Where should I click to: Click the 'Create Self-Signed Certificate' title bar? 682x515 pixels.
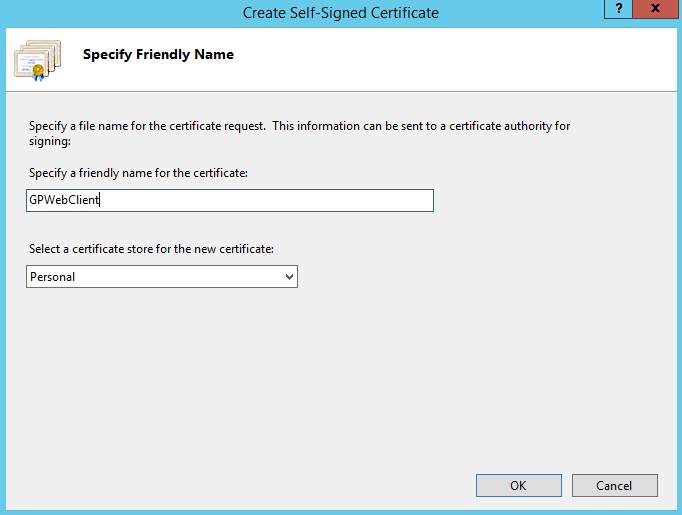(340, 12)
